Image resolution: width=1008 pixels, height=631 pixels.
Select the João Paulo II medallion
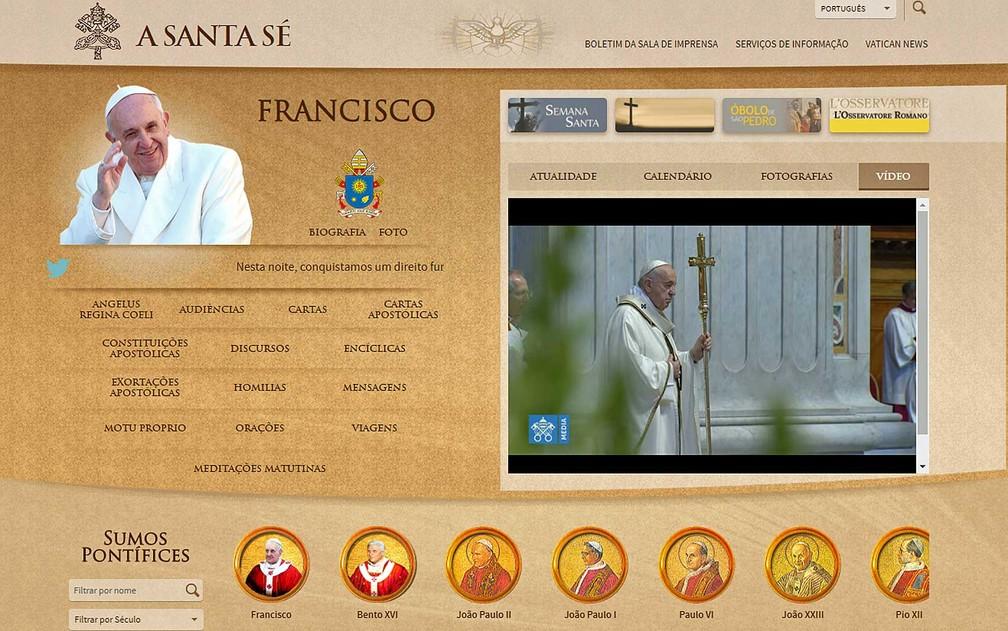pyautogui.click(x=483, y=564)
